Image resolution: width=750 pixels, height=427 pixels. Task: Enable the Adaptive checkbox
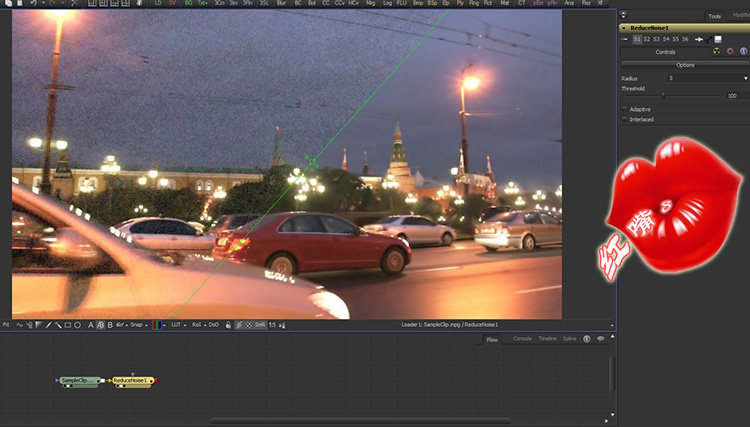[624, 109]
